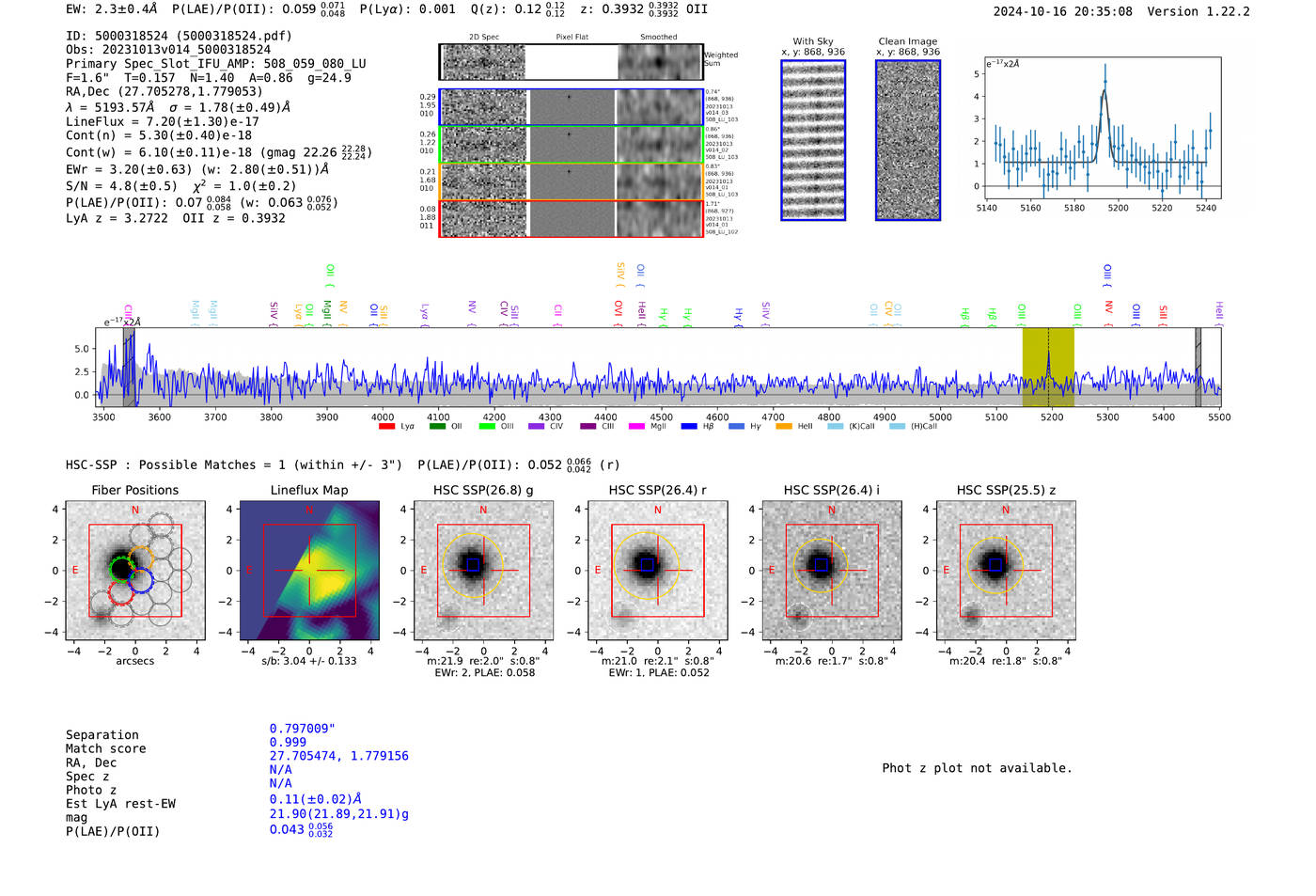This screenshot has width=1316, height=896.
Task: Open the HSC SSP(25.5) z image
Action: (1006, 571)
